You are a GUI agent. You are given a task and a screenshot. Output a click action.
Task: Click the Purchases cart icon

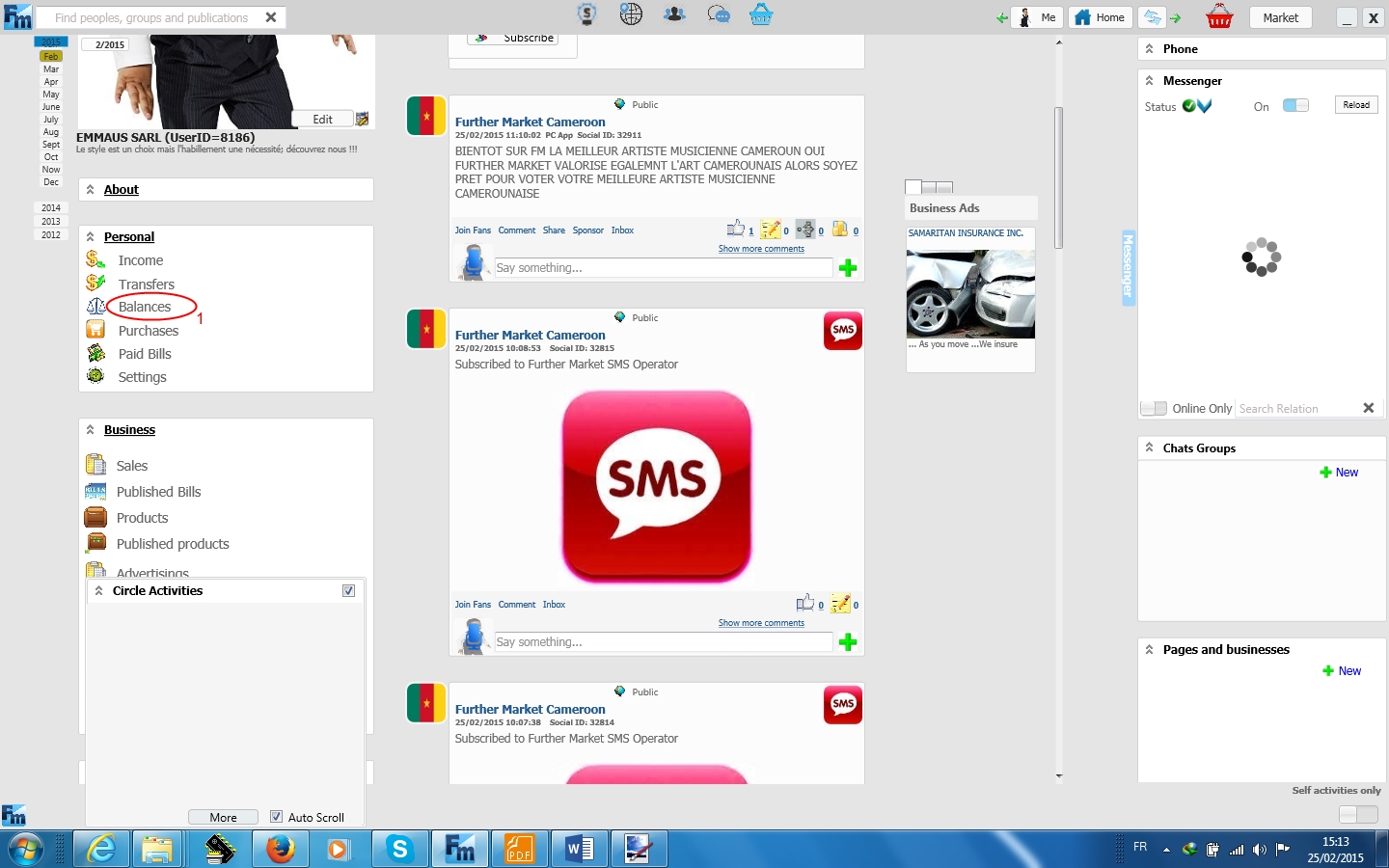tap(95, 330)
